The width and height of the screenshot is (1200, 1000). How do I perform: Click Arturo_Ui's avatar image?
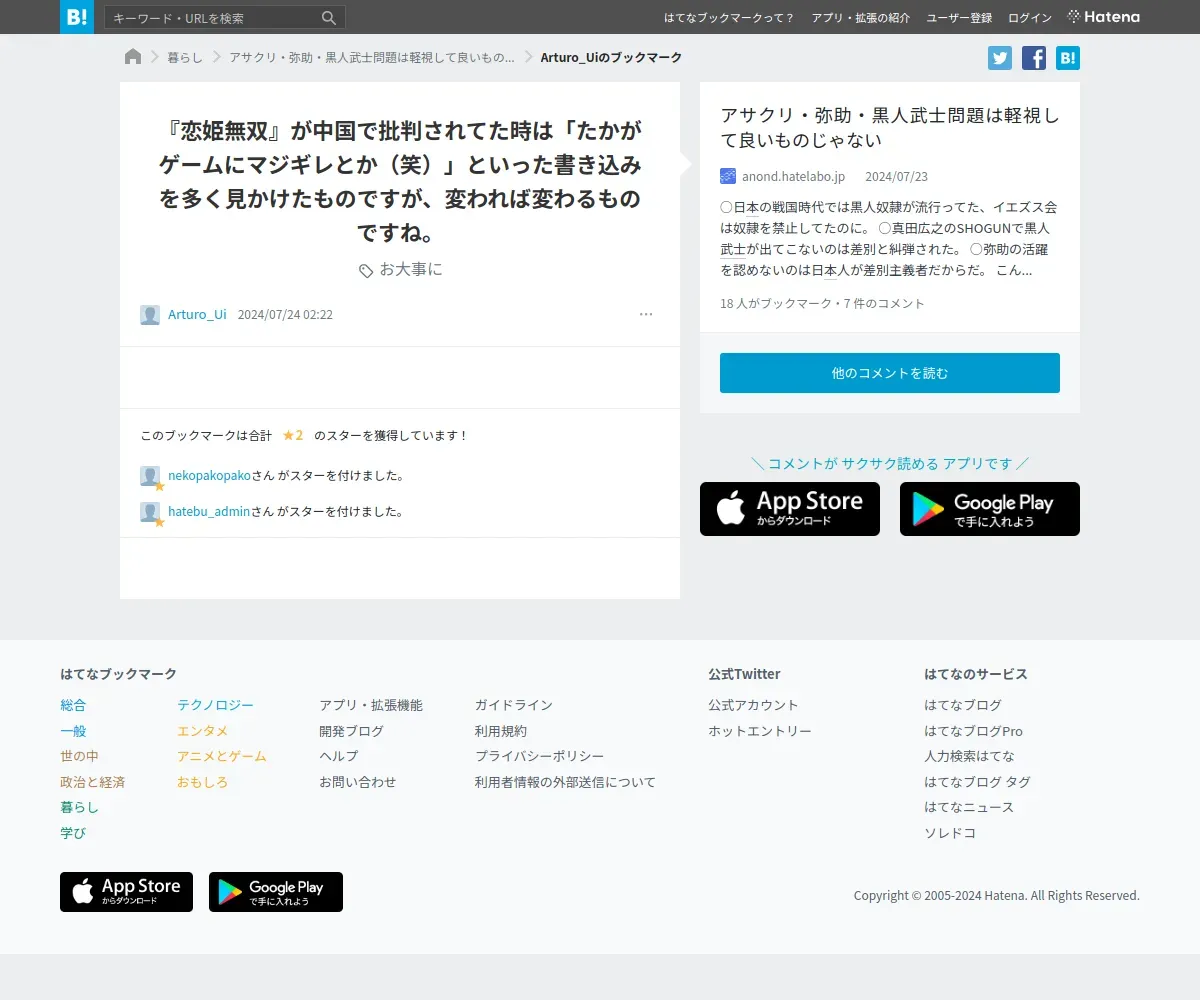pyautogui.click(x=150, y=315)
